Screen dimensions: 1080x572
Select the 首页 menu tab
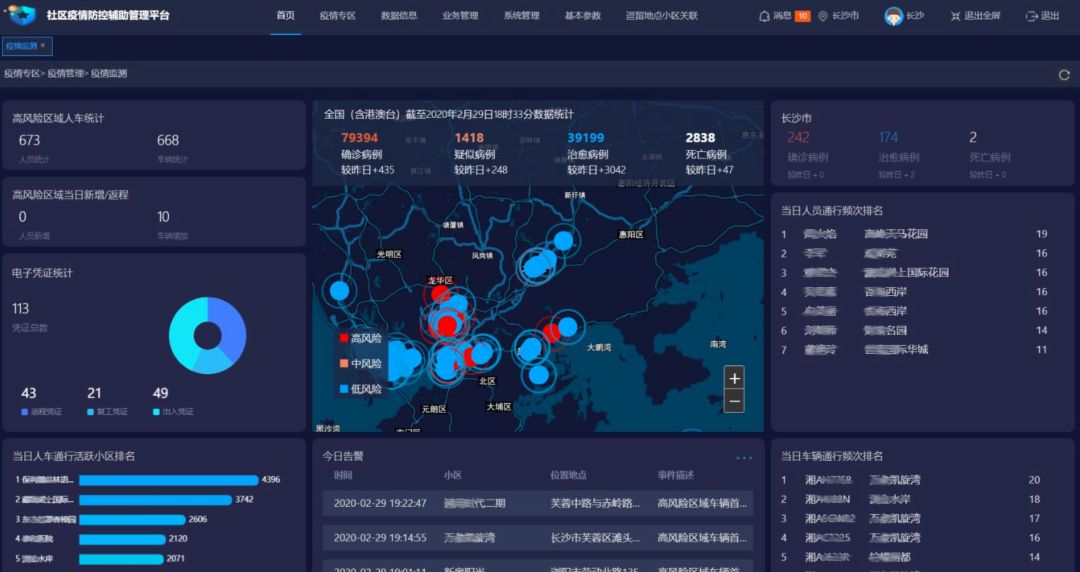click(x=285, y=15)
